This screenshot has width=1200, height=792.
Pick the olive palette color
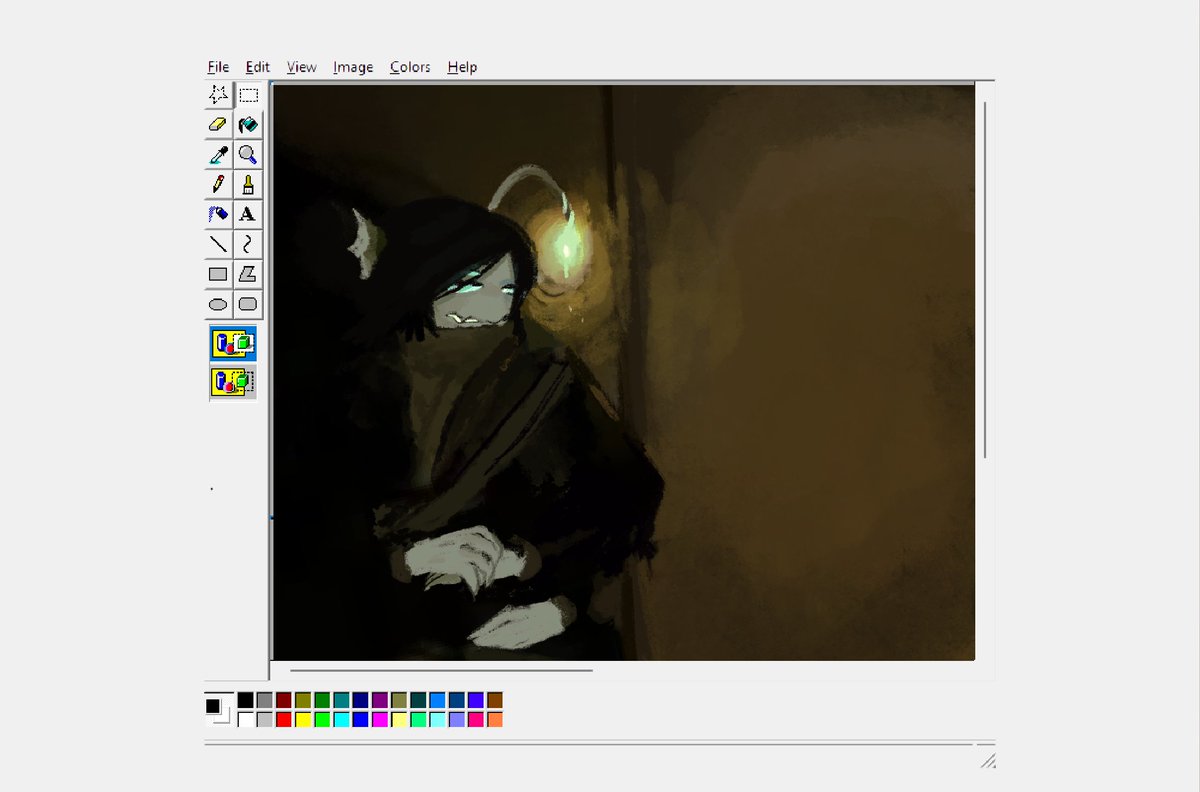303,700
